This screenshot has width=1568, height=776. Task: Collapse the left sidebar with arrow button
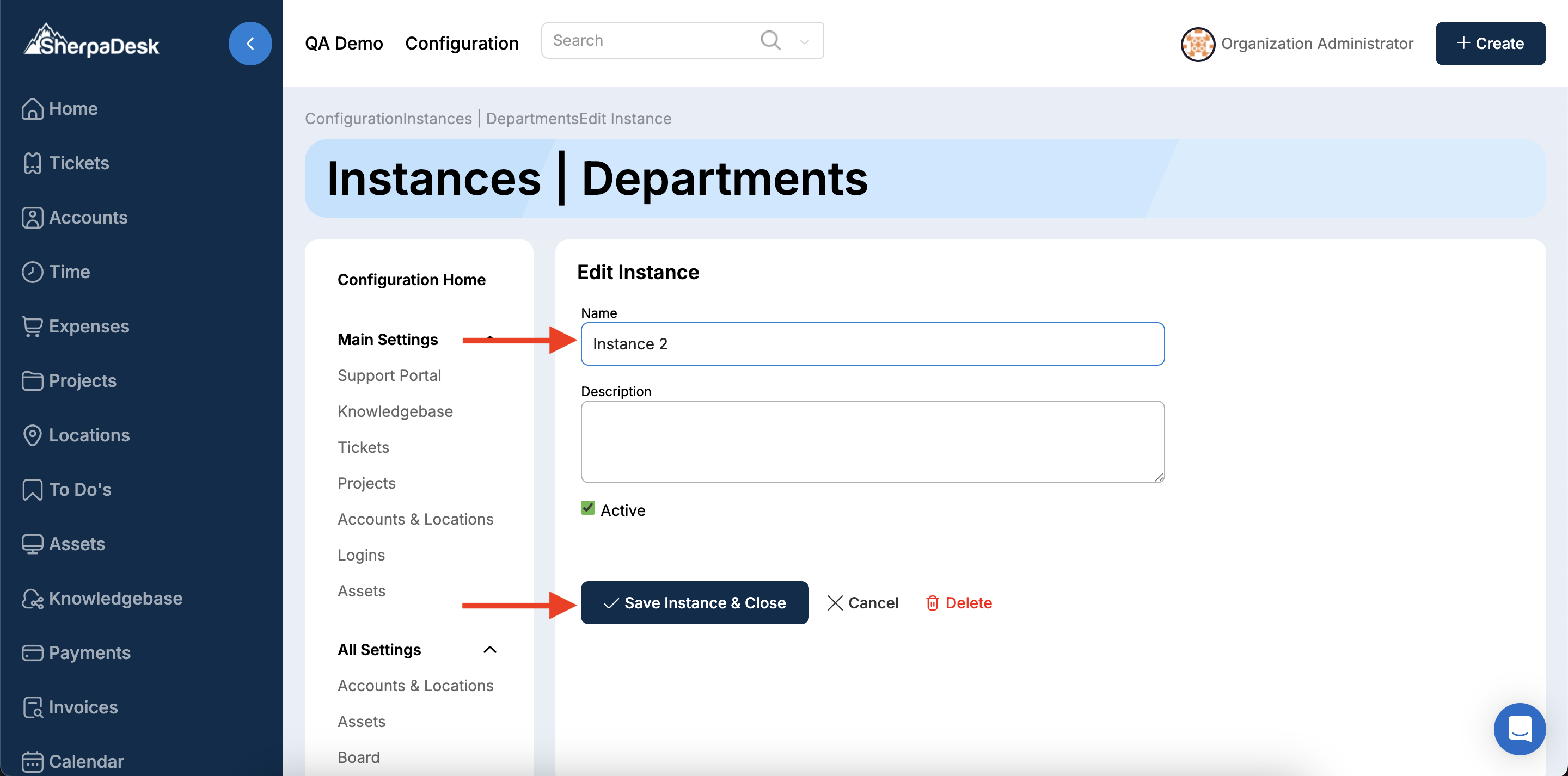coord(249,44)
